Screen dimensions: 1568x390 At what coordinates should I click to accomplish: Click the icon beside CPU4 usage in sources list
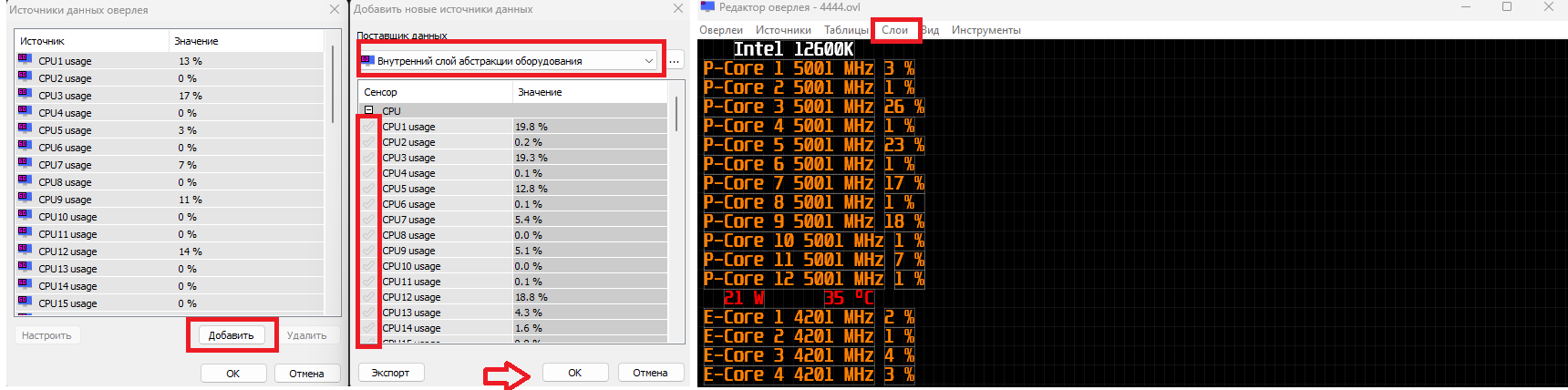(25, 111)
